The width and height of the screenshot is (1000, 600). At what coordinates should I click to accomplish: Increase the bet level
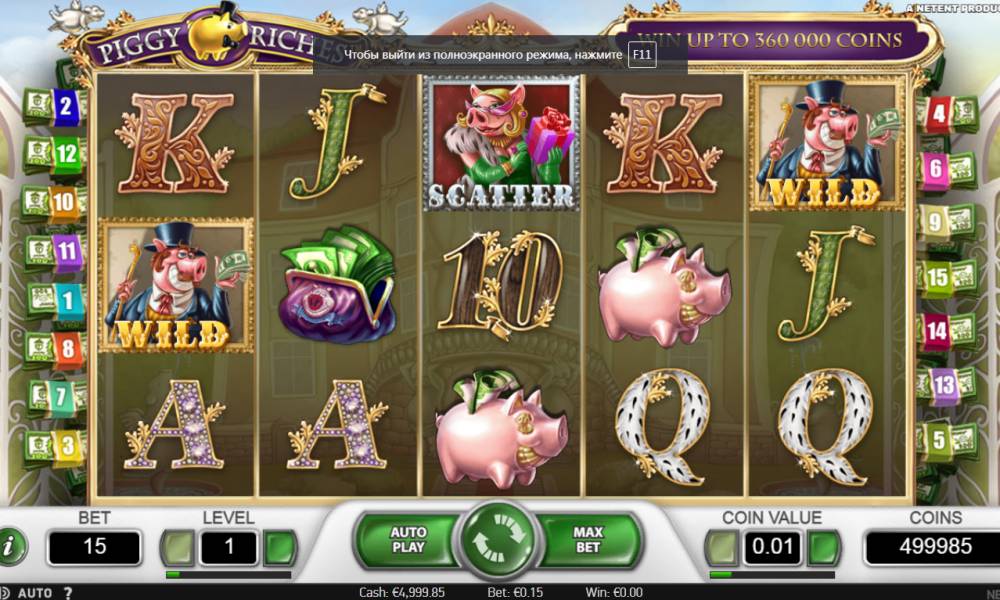point(279,548)
